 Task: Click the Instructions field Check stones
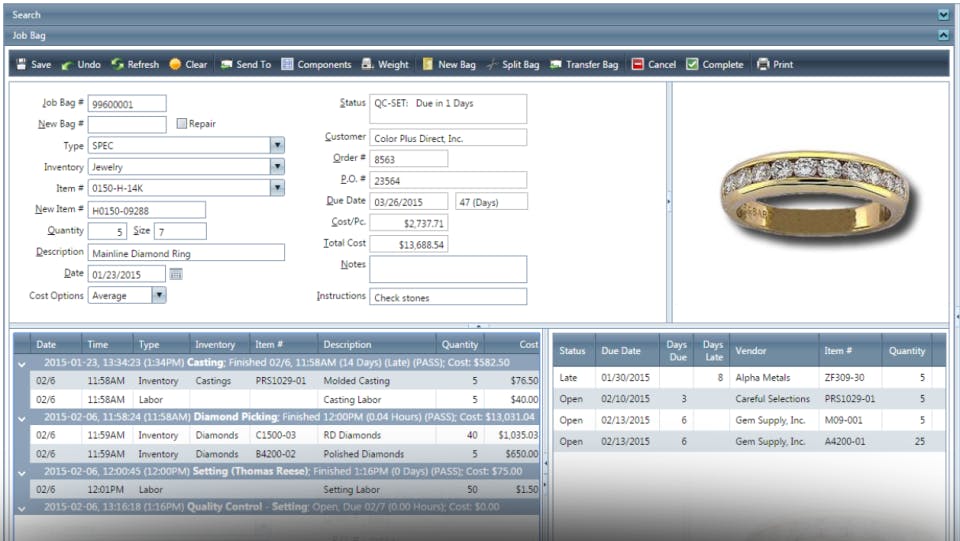pyautogui.click(x=448, y=297)
